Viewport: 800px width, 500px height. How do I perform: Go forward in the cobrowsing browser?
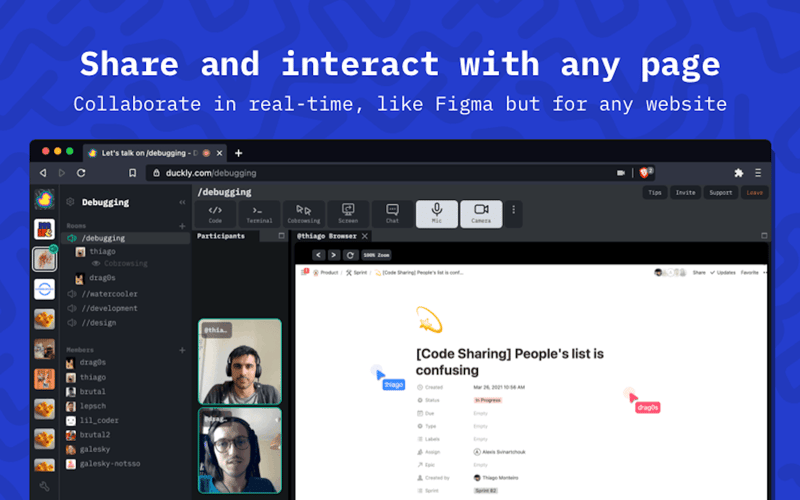click(x=334, y=255)
